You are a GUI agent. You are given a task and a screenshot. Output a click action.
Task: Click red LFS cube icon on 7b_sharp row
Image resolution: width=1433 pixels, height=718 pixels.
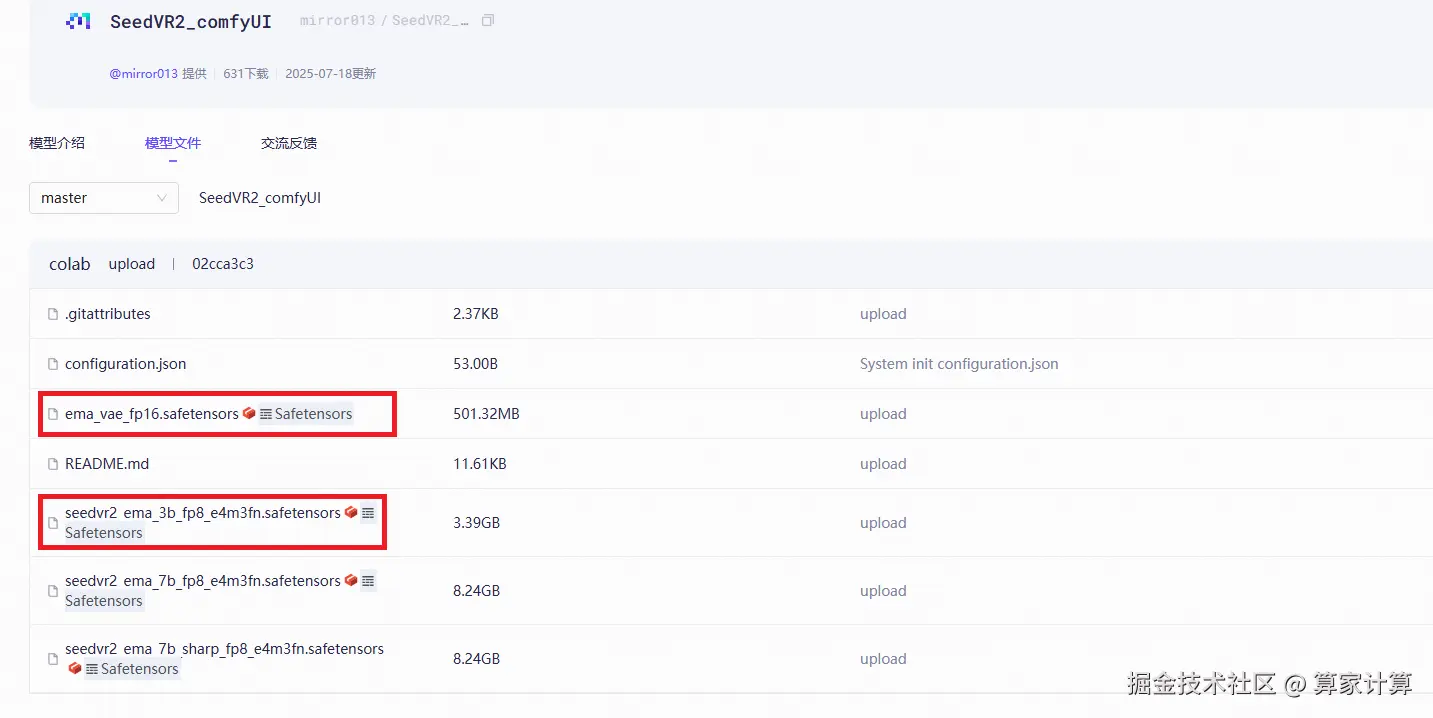click(75, 668)
